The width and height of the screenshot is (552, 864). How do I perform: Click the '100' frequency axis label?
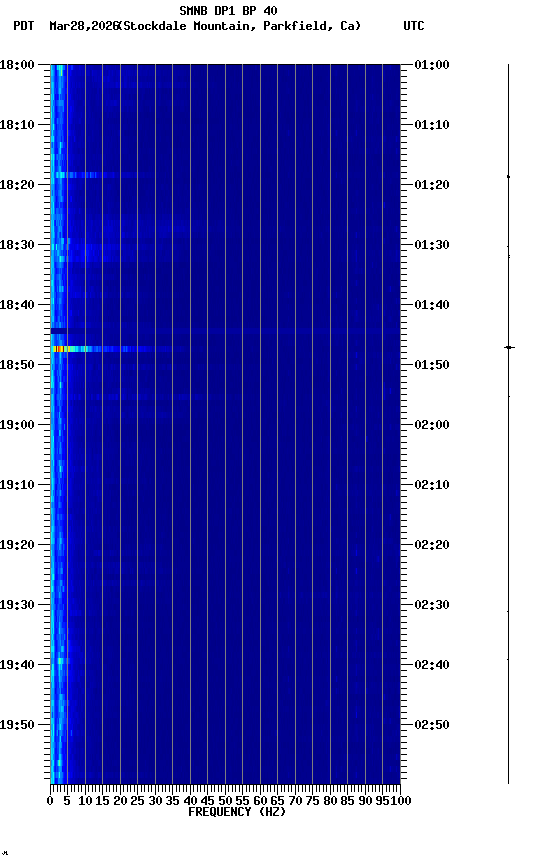coord(401,801)
